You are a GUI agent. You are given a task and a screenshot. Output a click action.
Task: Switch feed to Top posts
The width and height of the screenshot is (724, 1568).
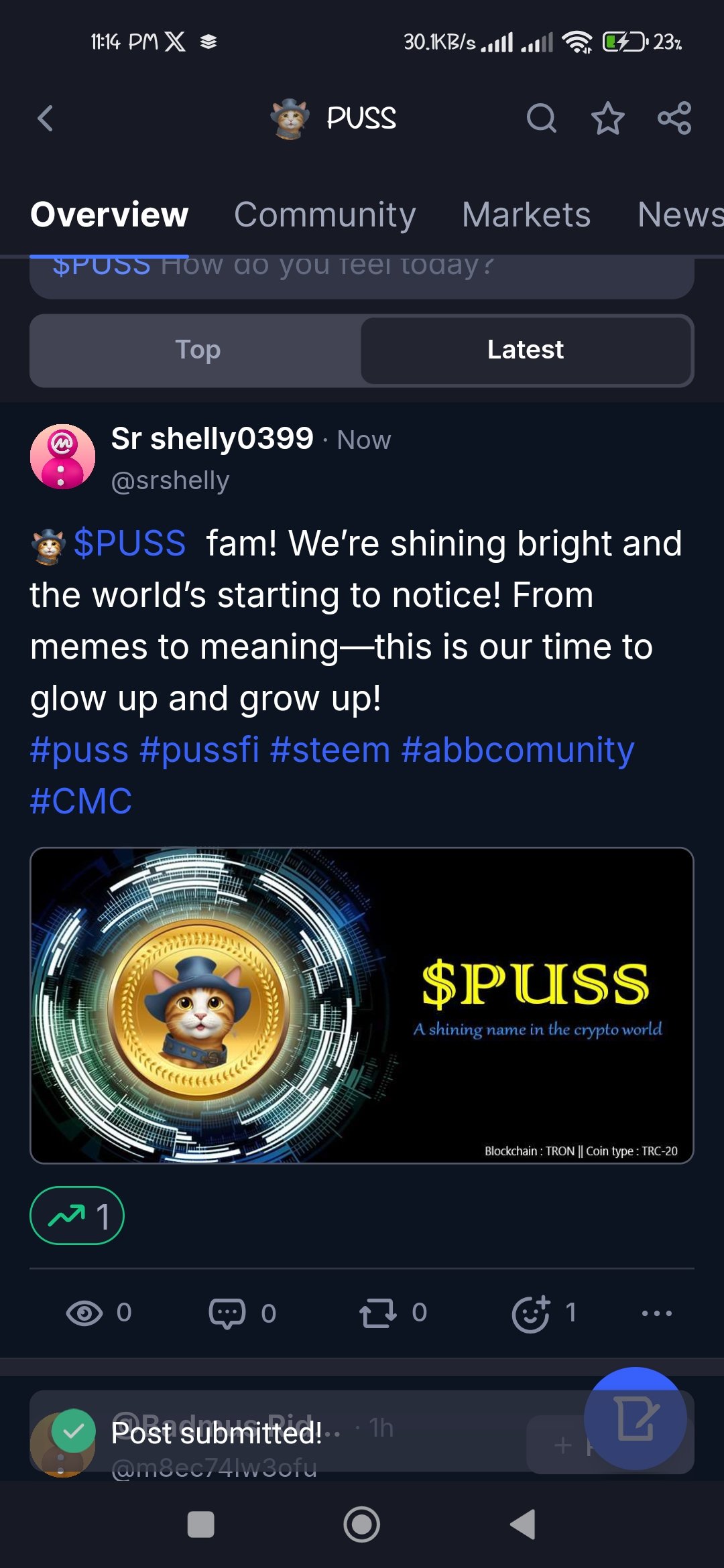198,350
